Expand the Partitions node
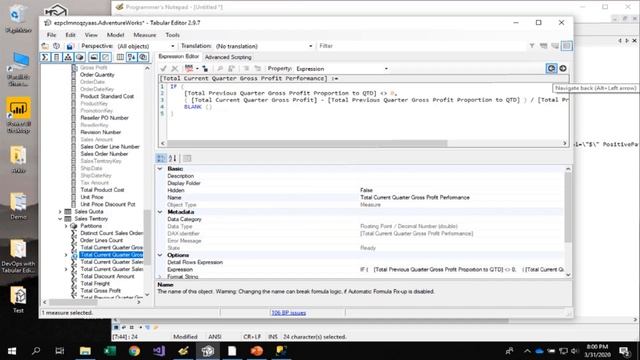The height and width of the screenshot is (360, 640). click(x=66, y=226)
